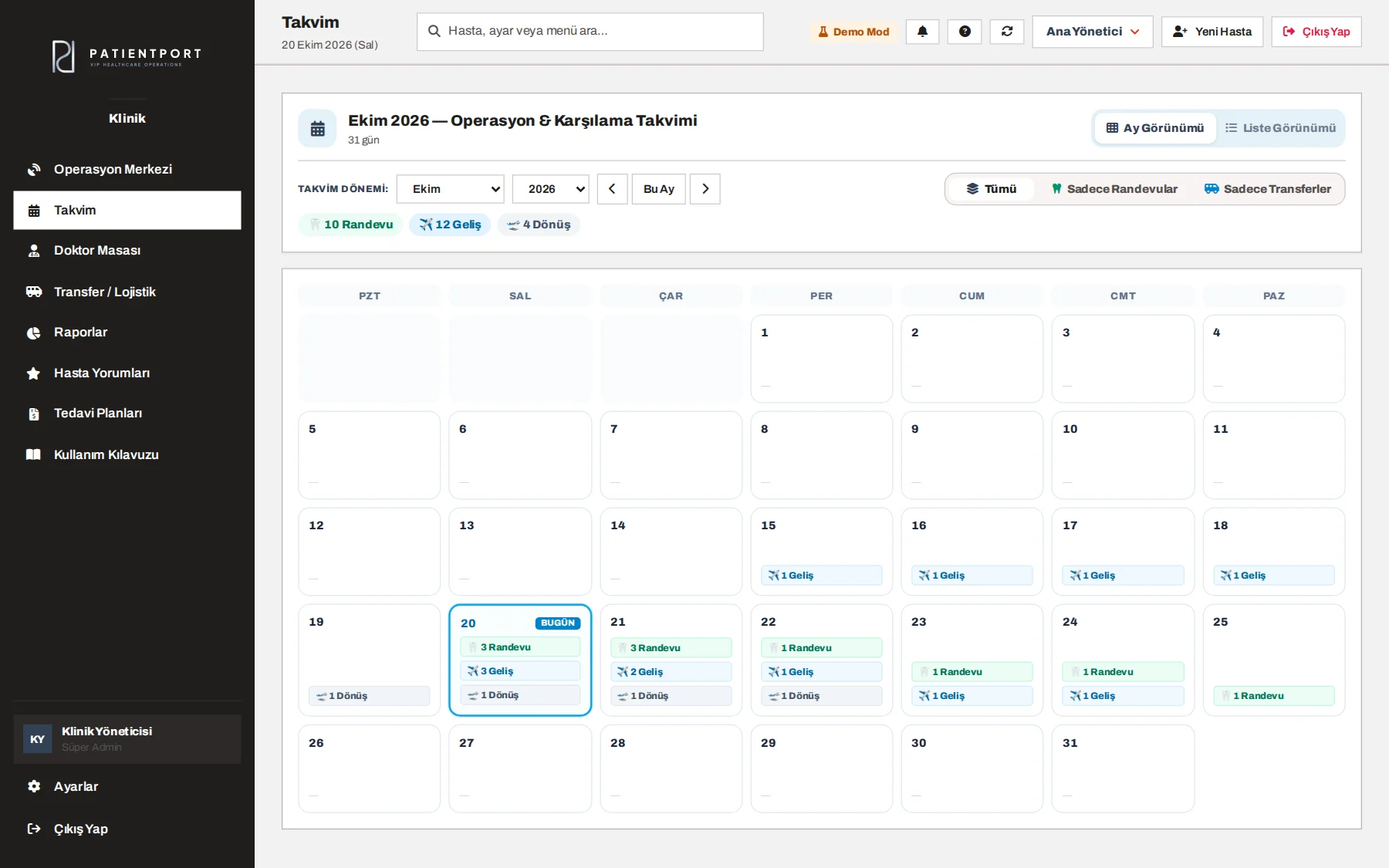Click the refresh sync icon
Viewport: 1389px width, 868px height.
coord(1007,32)
